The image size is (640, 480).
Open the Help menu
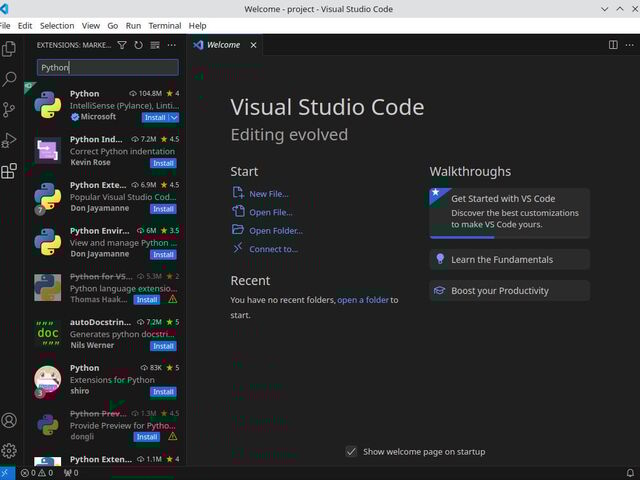point(198,26)
